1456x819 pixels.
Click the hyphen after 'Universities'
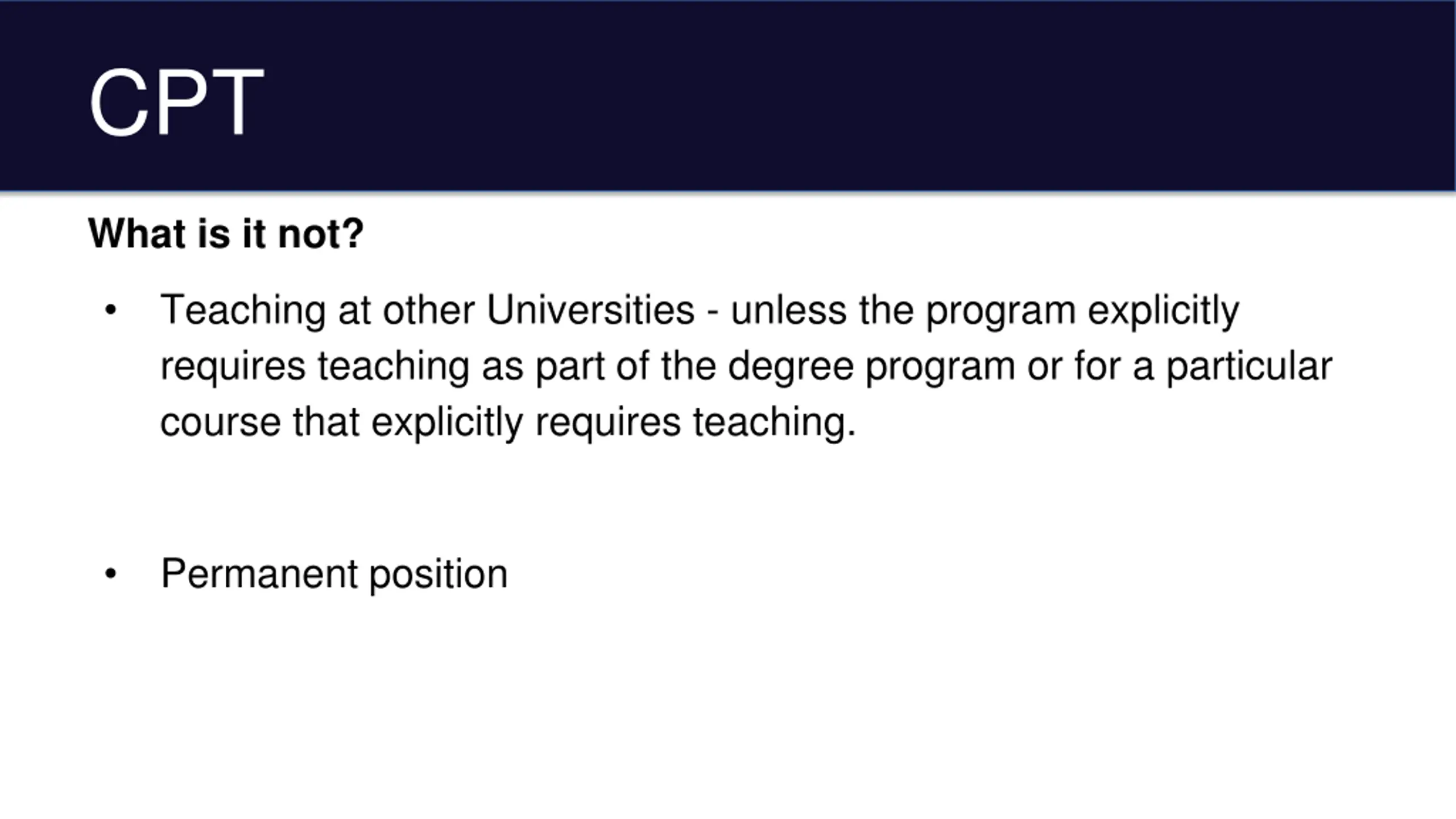(713, 312)
